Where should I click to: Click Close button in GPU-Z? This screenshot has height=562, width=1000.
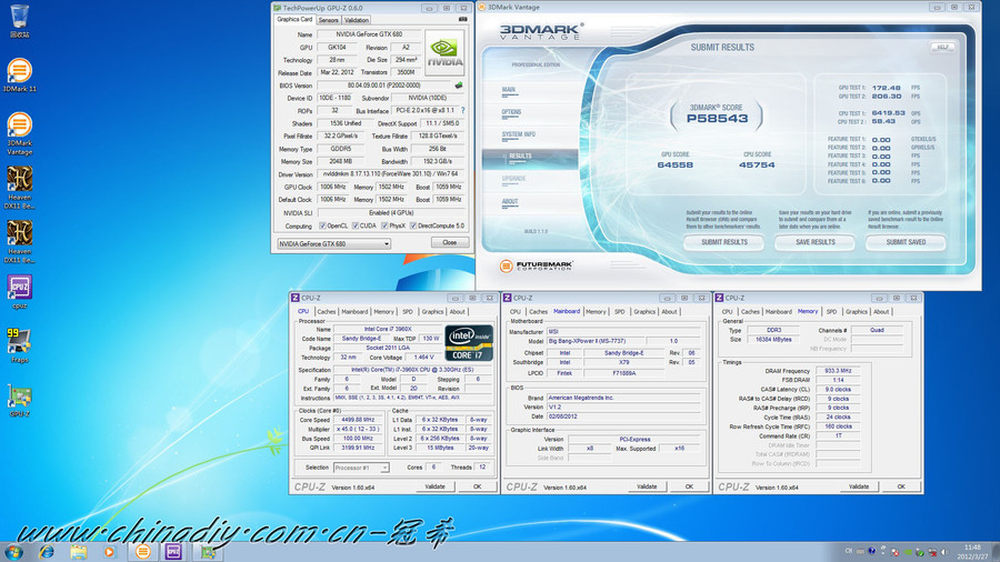click(450, 243)
